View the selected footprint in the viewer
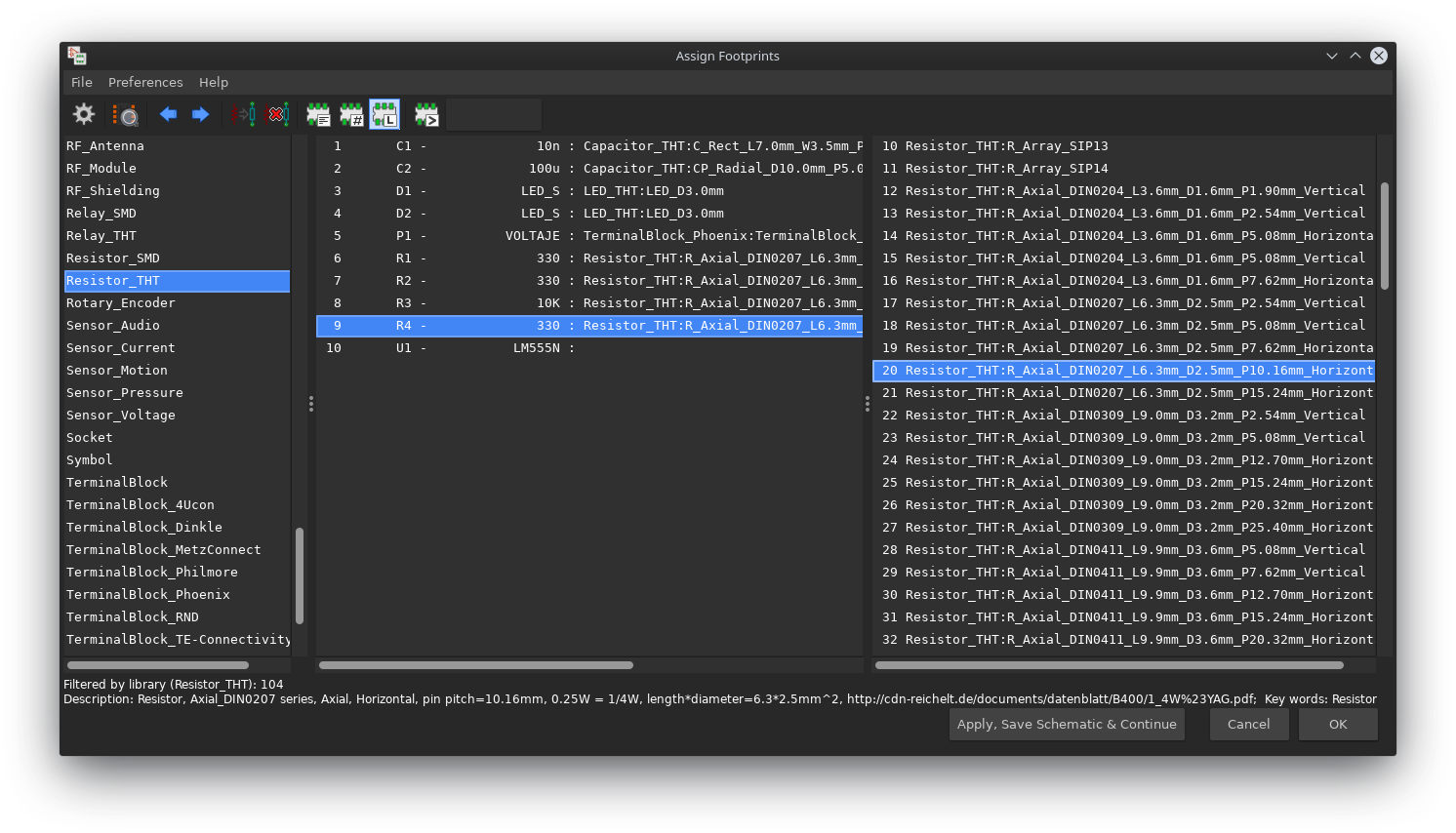The image size is (1456, 833). point(125,114)
